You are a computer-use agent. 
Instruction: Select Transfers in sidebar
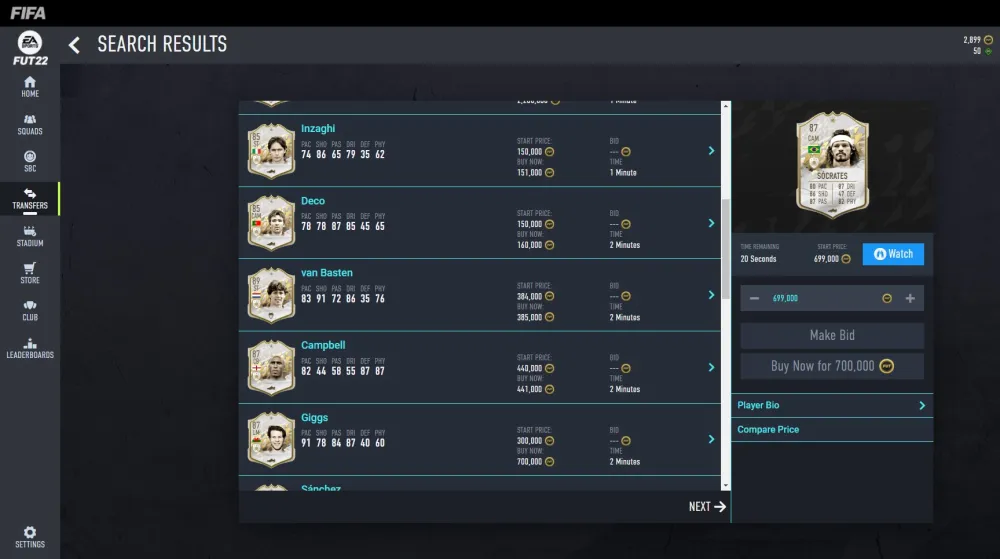pyautogui.click(x=30, y=199)
